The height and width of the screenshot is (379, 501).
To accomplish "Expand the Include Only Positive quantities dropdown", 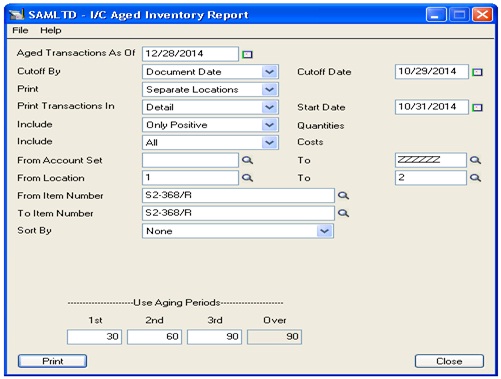I will [x=270, y=125].
